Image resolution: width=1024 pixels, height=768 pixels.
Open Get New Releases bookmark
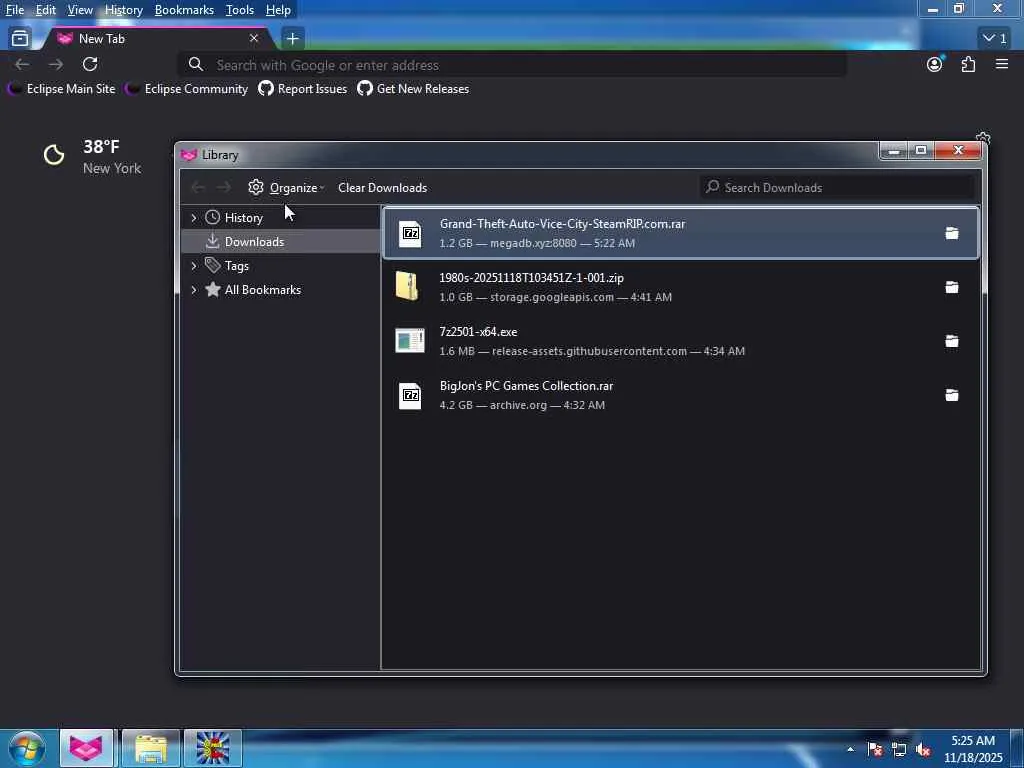point(413,89)
